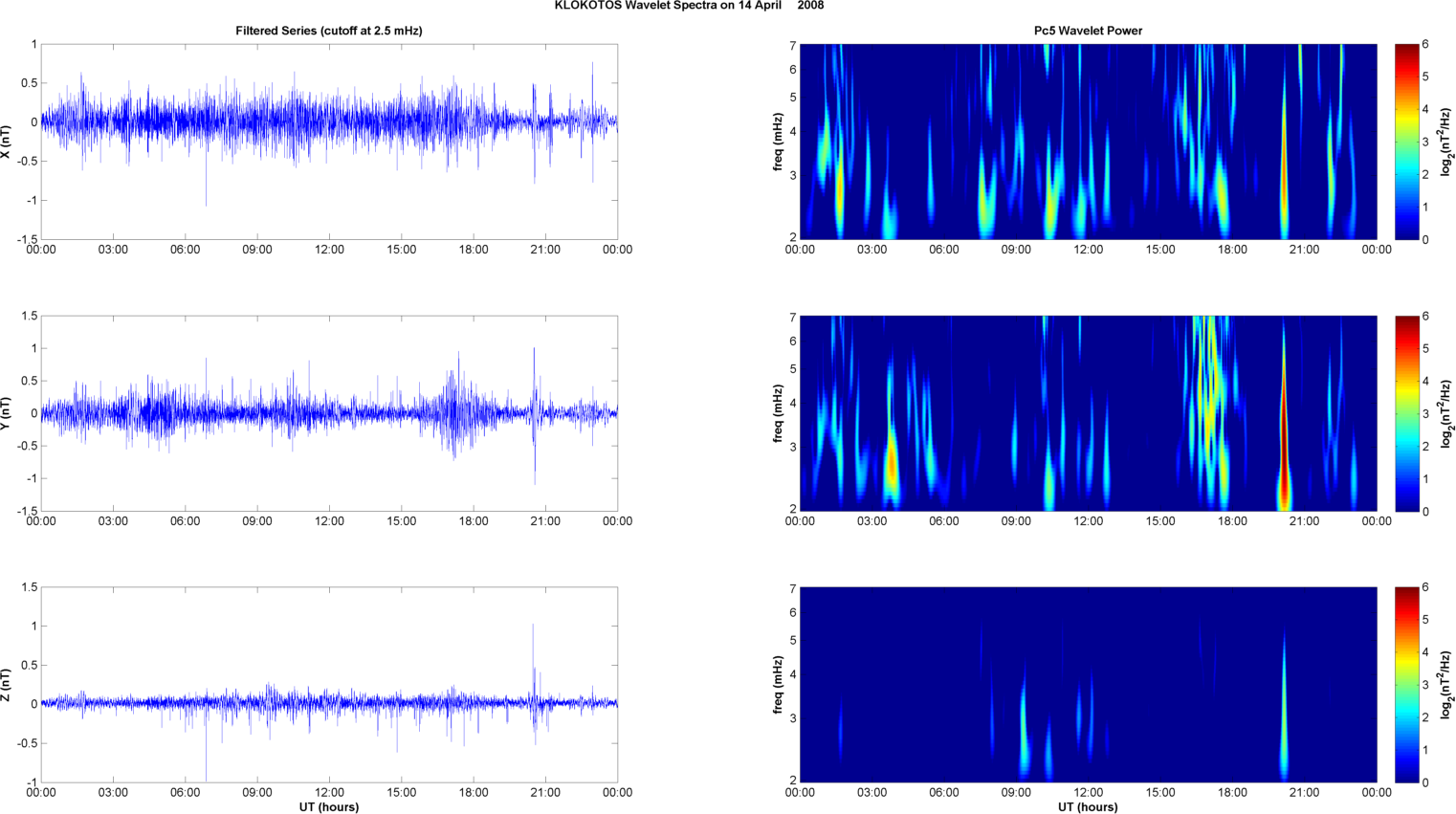
Task: Click the 21:00 tick under Y series plot
Action: pos(545,521)
